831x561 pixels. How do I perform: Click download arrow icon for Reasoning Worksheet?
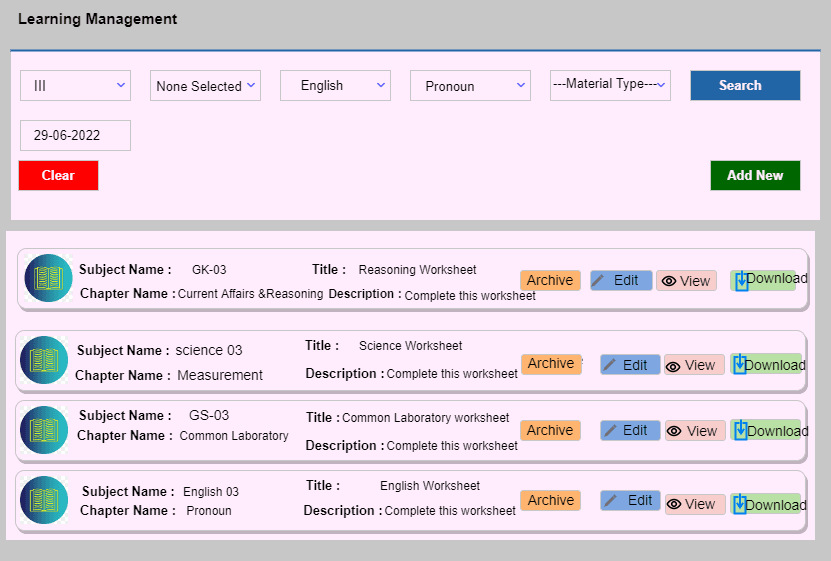[741, 280]
